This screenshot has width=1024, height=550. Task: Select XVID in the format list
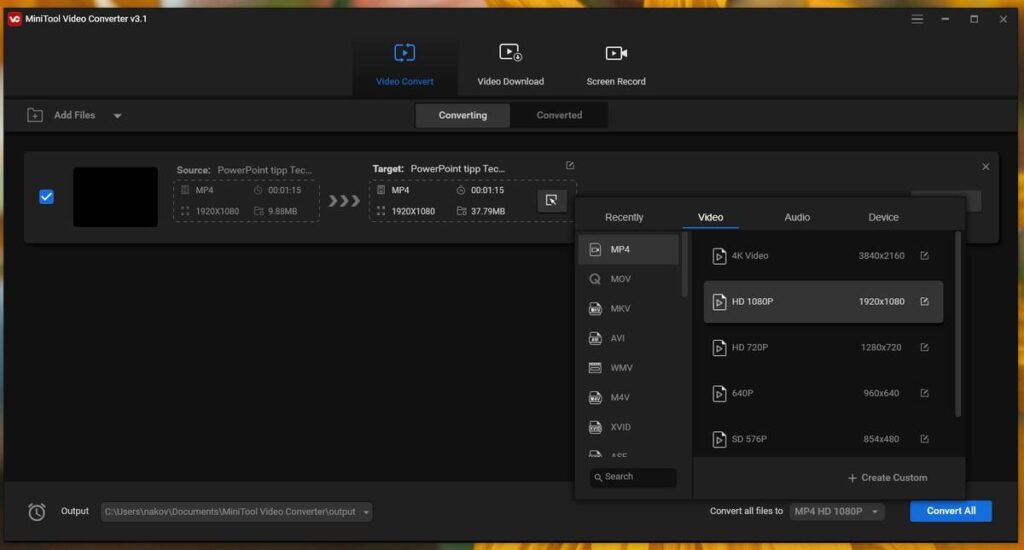[x=628, y=427]
